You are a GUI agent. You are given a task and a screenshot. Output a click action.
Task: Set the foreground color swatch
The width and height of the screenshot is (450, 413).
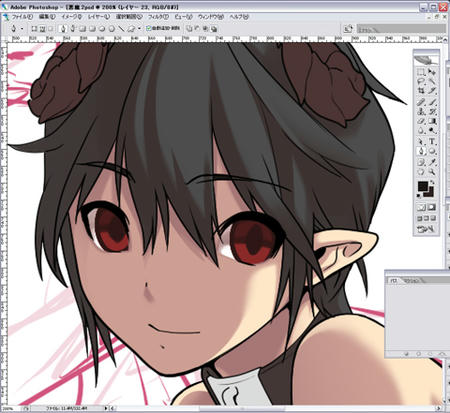pyautogui.click(x=423, y=186)
